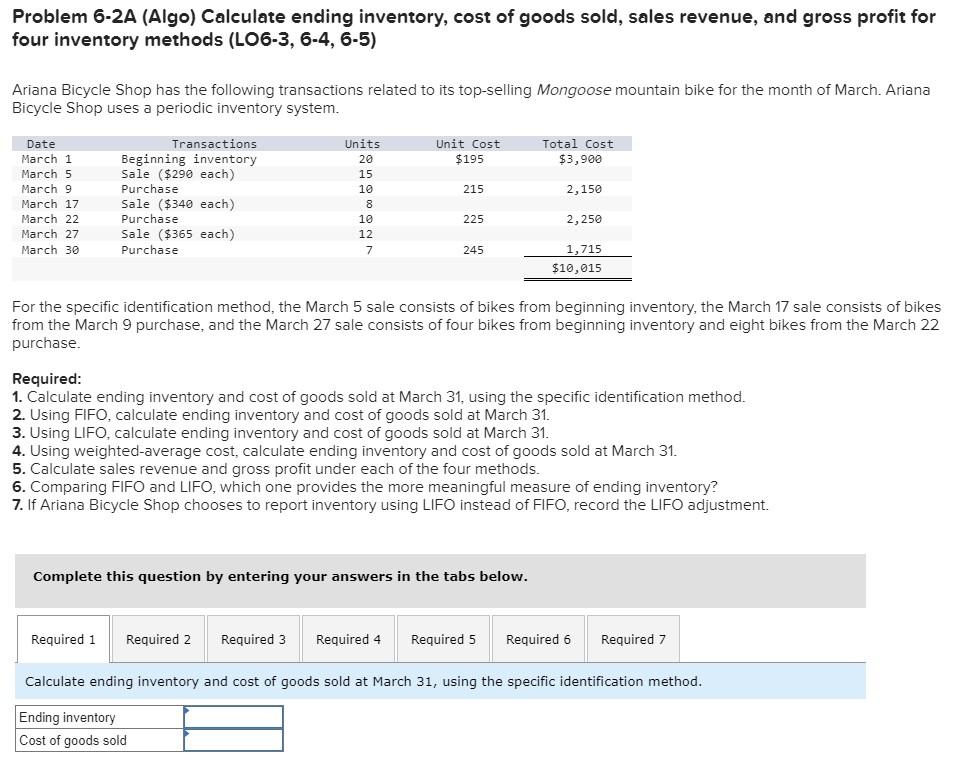The width and height of the screenshot is (957, 772).
Task: Click the instruction 'Calculate ending inventory and cost...' under the tabs
Action: pyautogui.click(x=364, y=681)
